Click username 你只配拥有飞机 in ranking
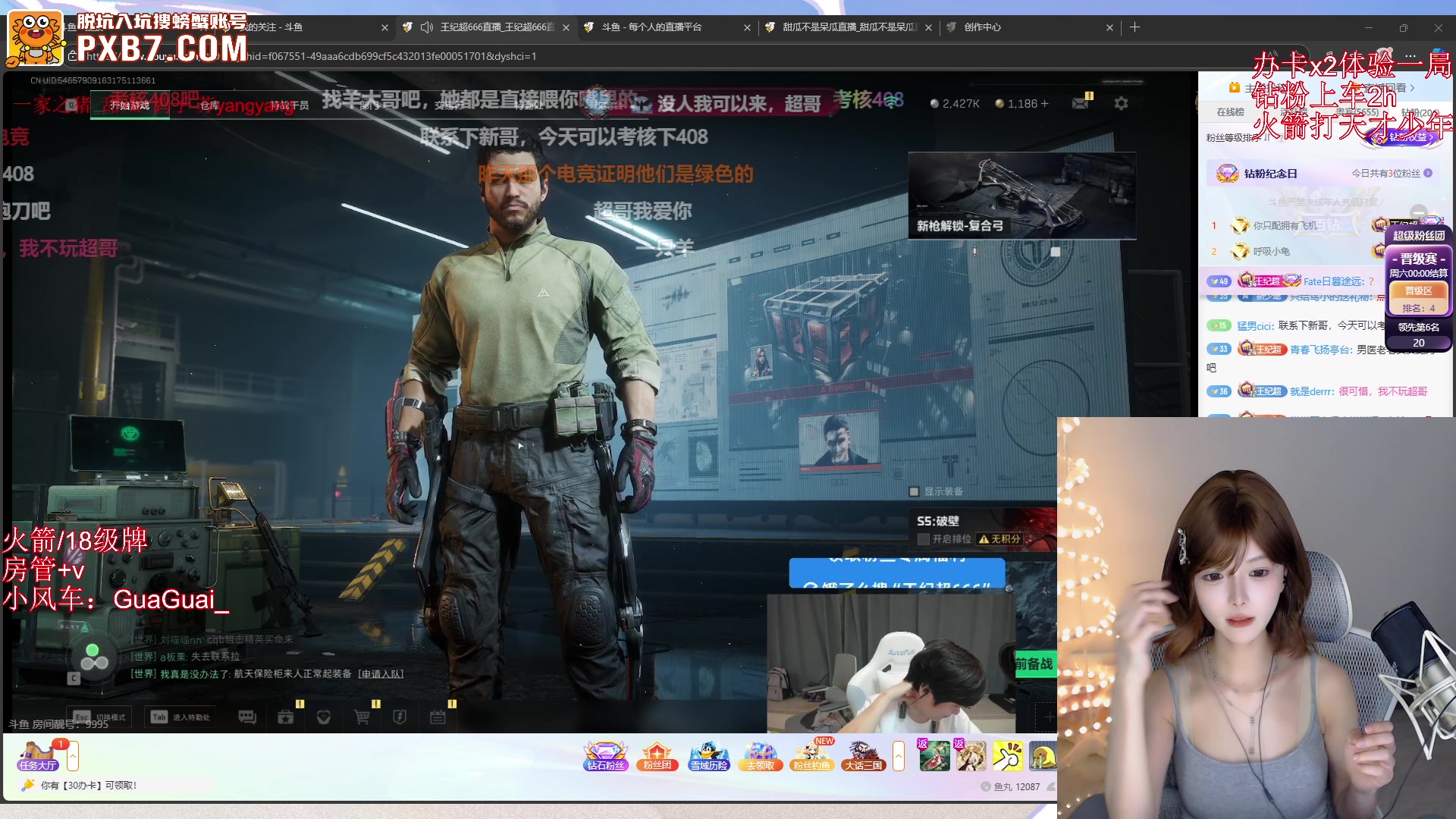Screen dimensions: 1456x819 [x=1285, y=226]
